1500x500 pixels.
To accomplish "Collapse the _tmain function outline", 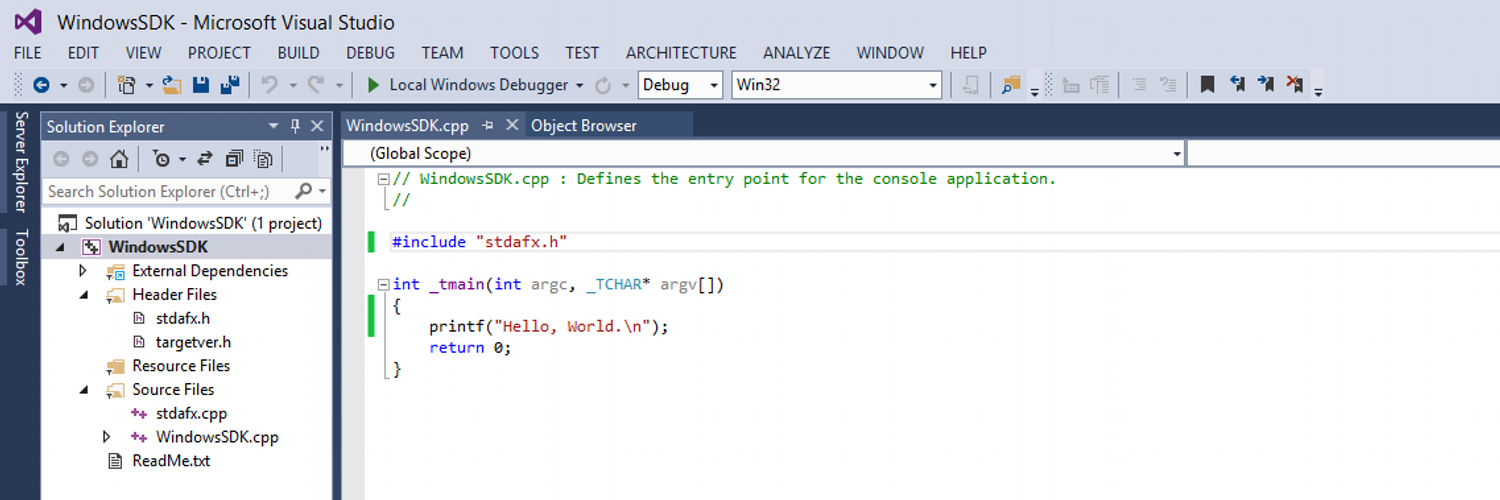I will 384,285.
